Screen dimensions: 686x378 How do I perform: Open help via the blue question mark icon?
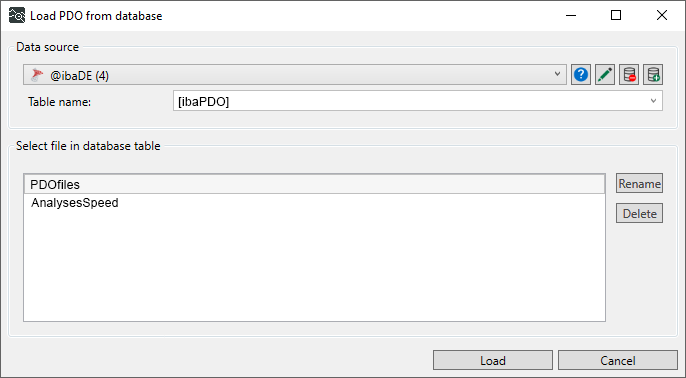[x=581, y=75]
